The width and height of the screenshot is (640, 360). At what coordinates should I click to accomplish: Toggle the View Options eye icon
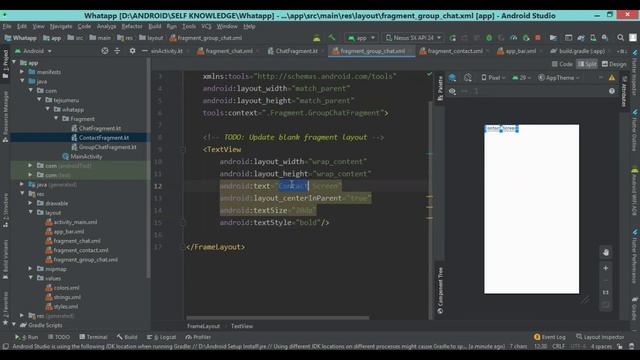click(452, 91)
